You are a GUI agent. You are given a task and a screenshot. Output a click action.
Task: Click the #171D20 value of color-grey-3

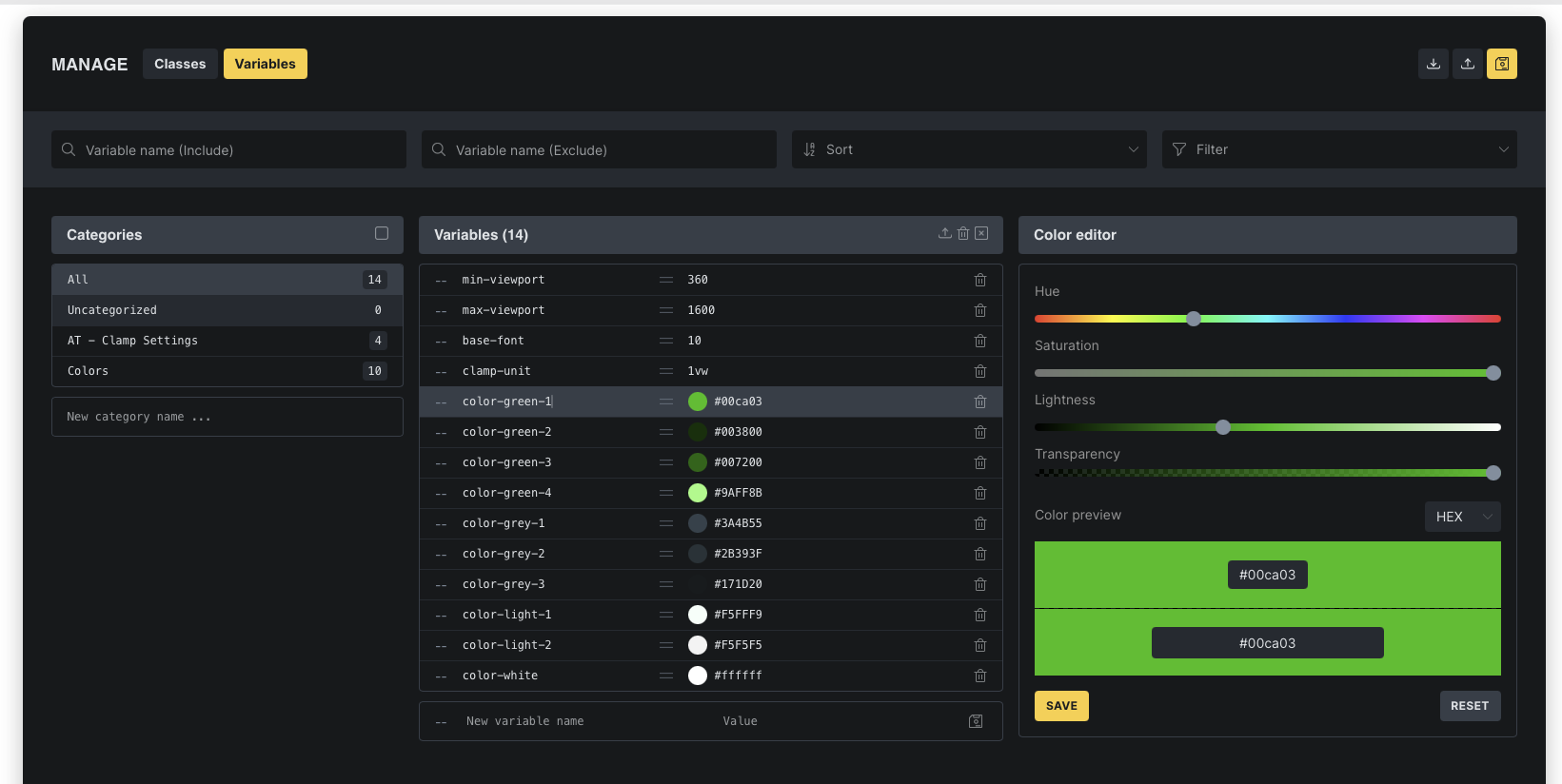point(738,584)
